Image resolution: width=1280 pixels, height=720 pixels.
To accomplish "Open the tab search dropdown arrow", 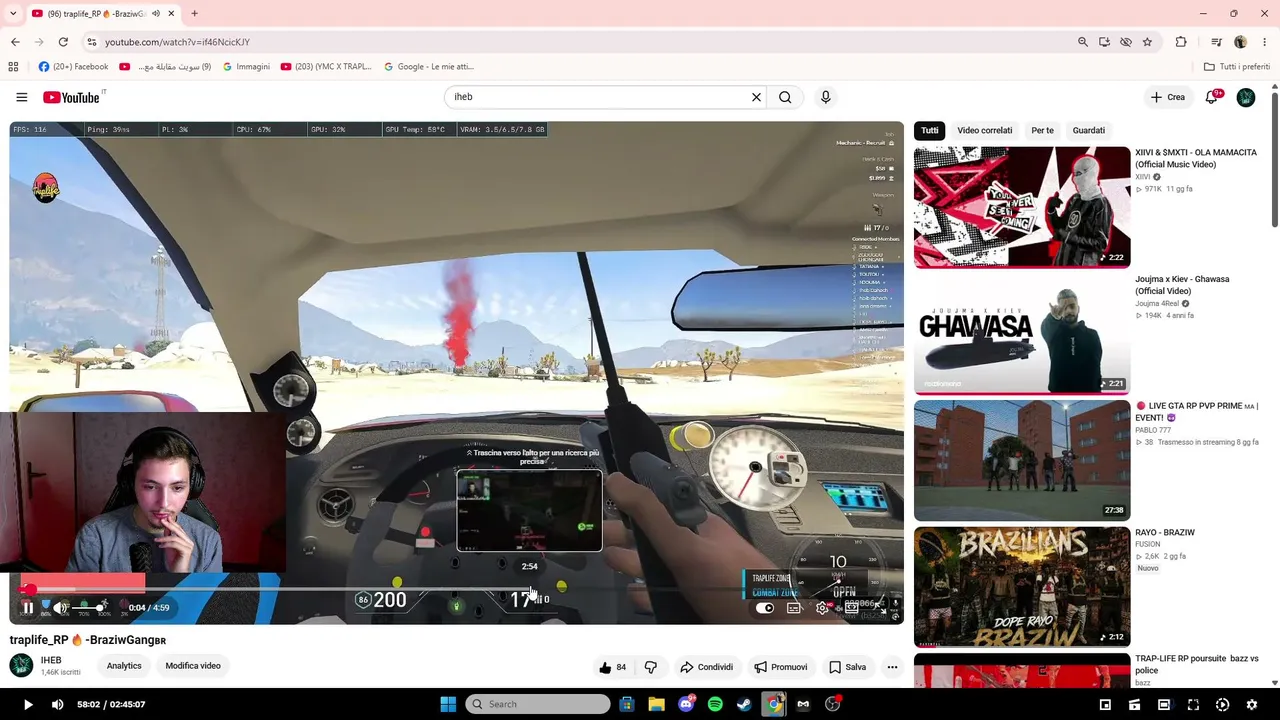I will (x=15, y=14).
